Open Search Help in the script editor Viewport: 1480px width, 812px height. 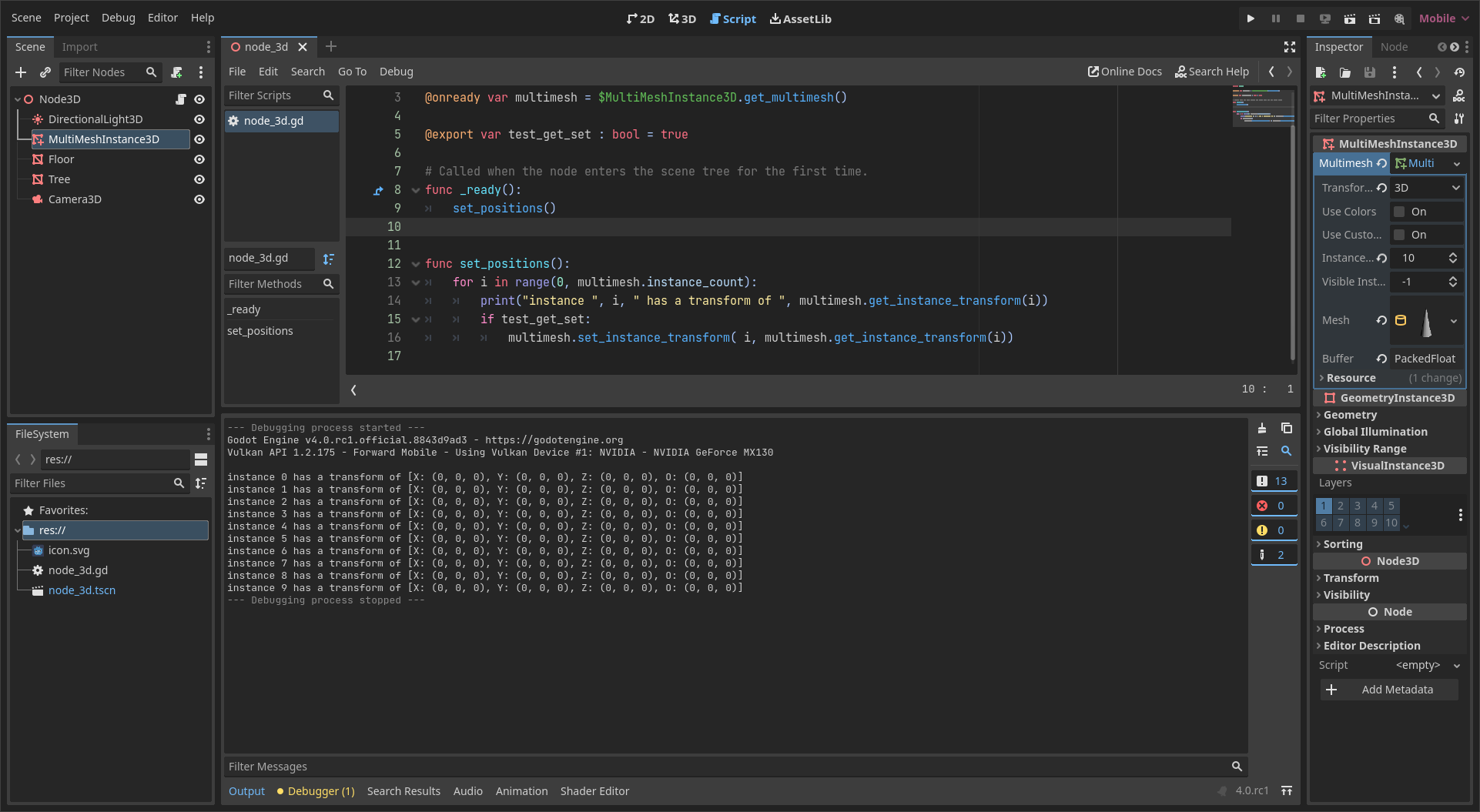coord(1212,71)
